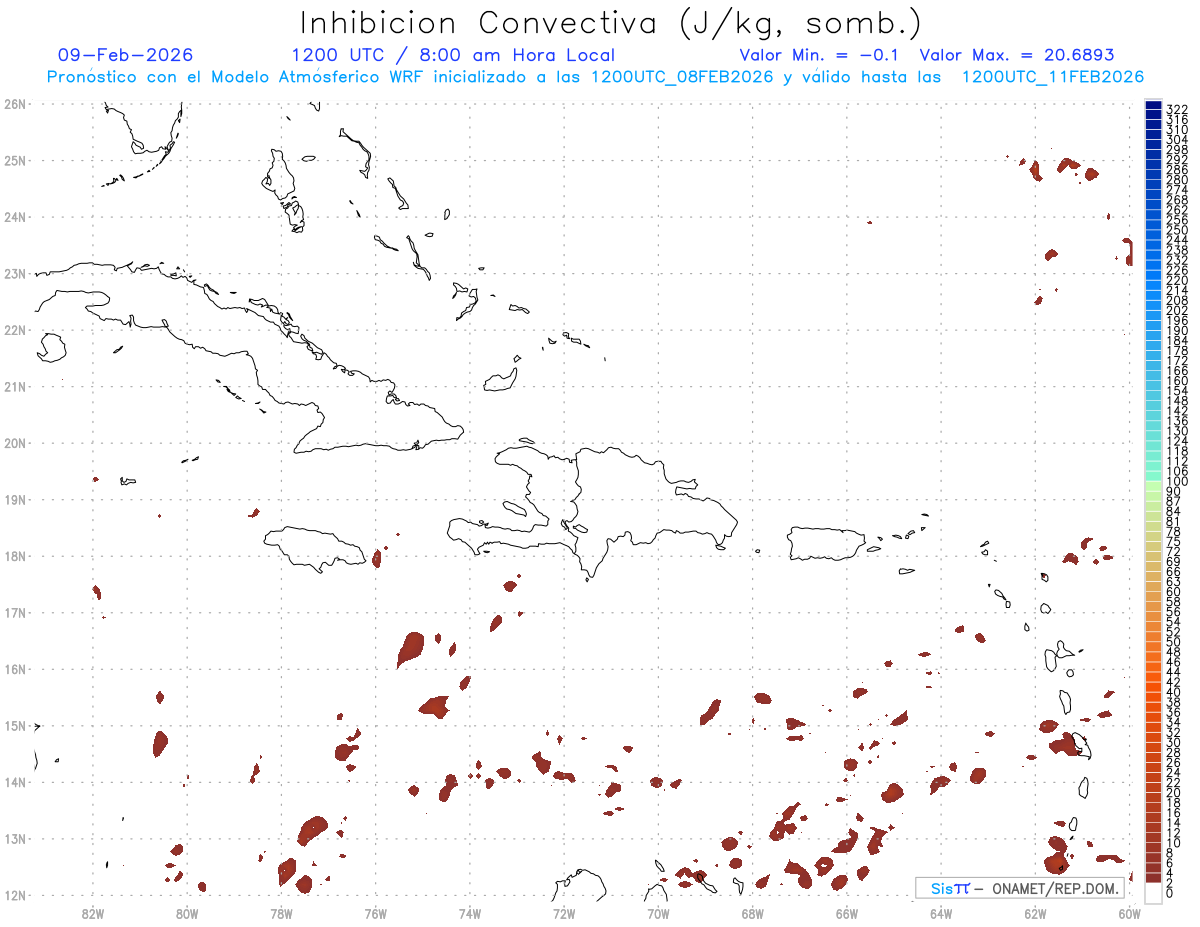The image size is (1200, 927).
Task: Click the 25N latitude axis label
Action: pyautogui.click(x=14, y=160)
